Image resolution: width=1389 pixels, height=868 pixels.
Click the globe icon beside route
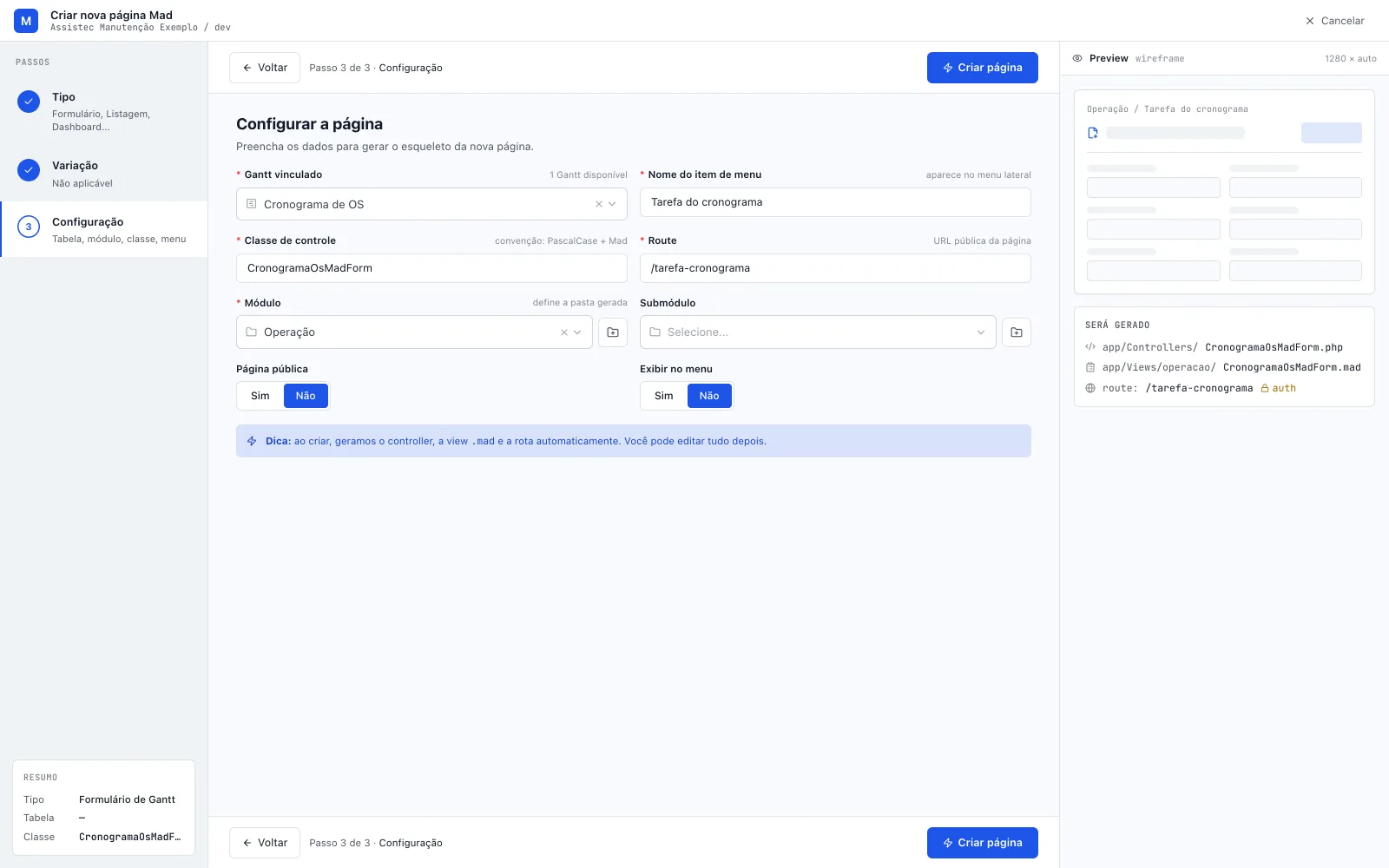(1090, 388)
